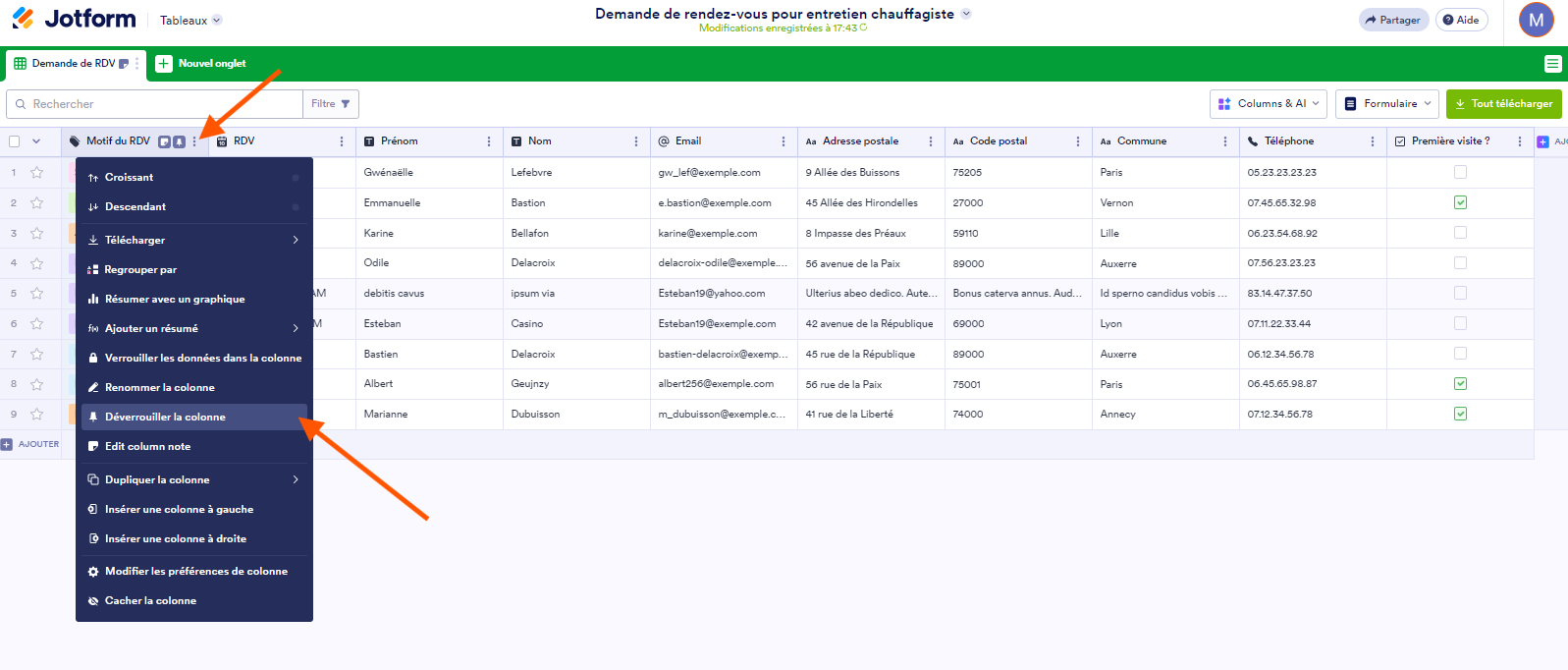
Task: Star row 1 (Gwénaëlle)
Action: [x=37, y=172]
